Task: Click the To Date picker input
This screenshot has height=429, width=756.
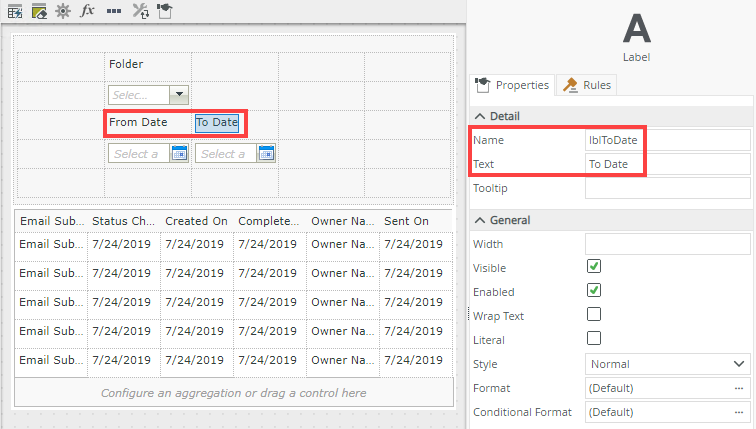Action: pos(226,154)
